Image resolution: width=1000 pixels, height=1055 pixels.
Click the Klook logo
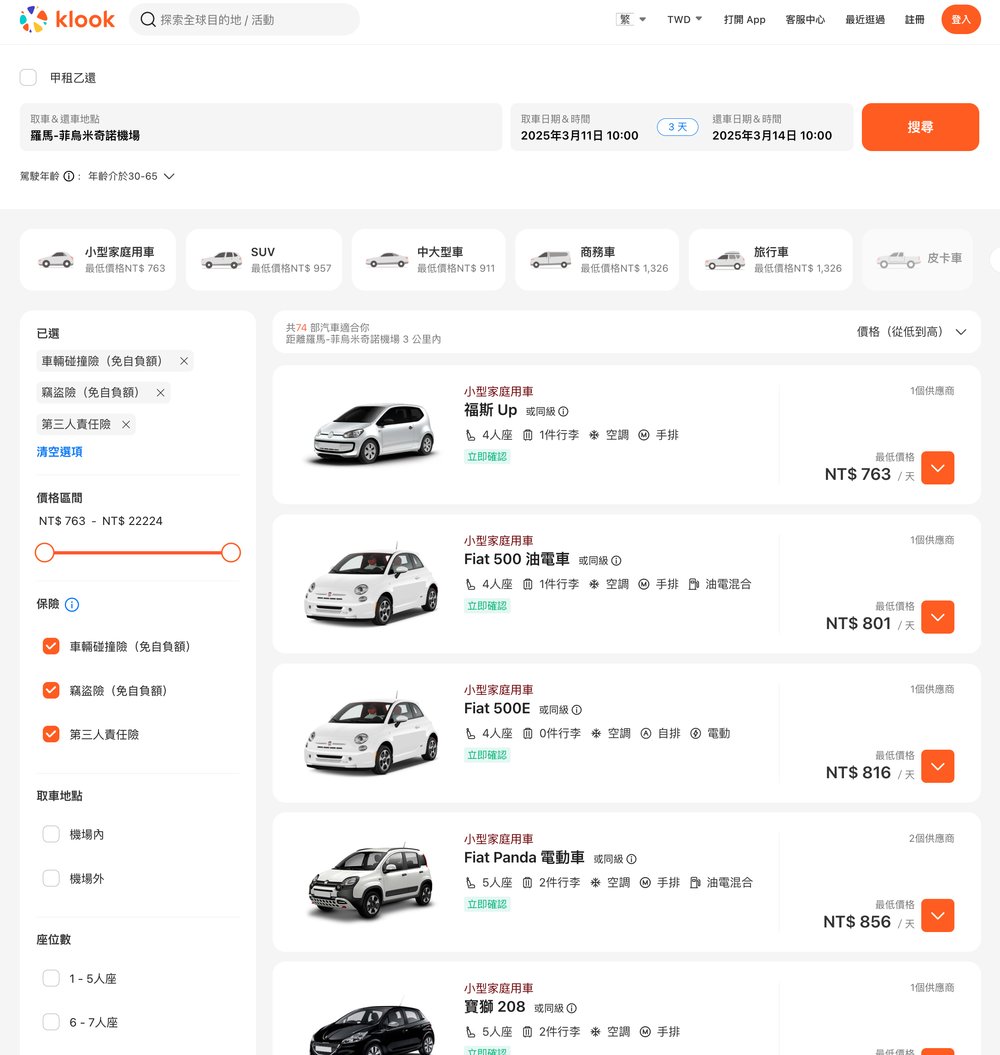tap(66, 18)
